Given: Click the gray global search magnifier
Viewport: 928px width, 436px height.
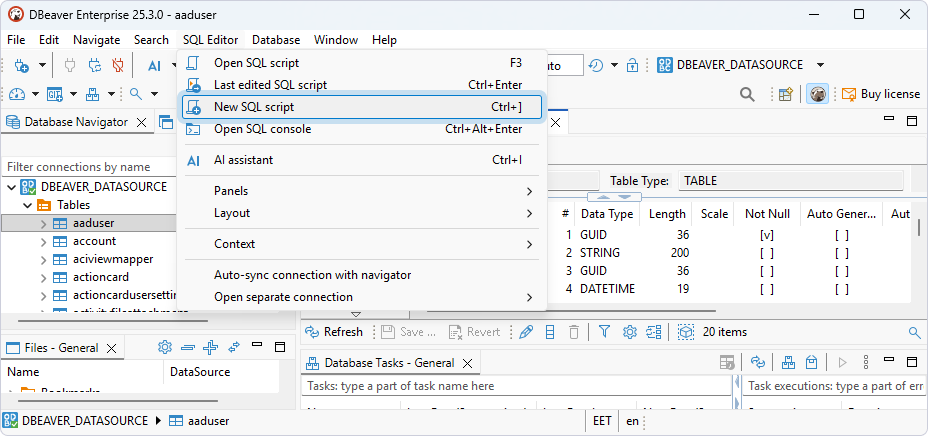Looking at the screenshot, I should tap(747, 94).
